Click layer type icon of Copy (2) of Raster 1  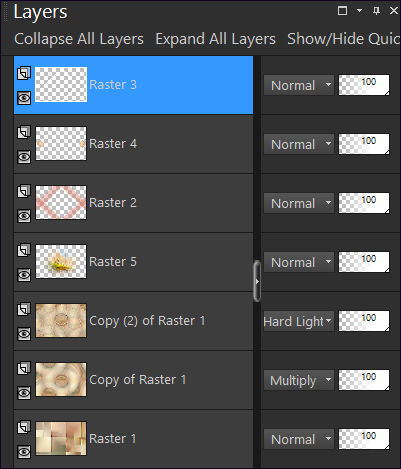(x=24, y=309)
